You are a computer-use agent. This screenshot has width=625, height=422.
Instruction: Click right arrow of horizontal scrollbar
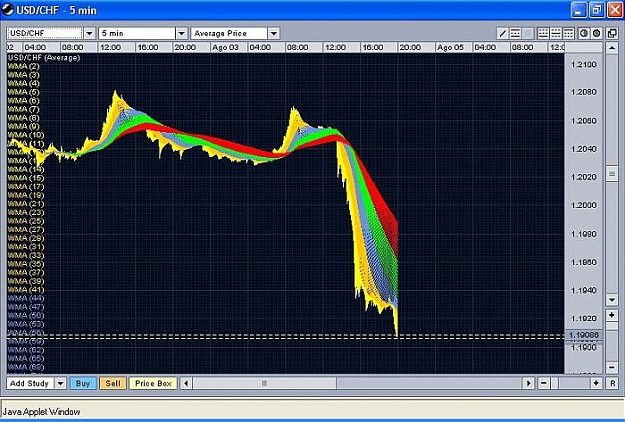pyautogui.click(x=529, y=383)
